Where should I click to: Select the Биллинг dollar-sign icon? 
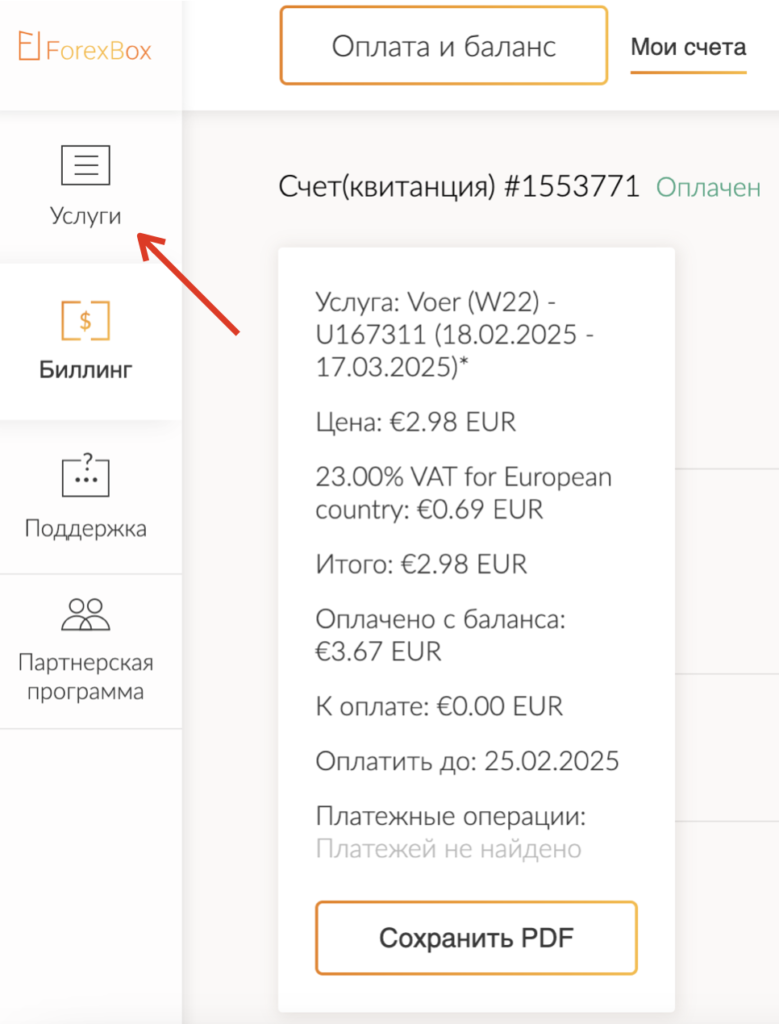(85, 320)
